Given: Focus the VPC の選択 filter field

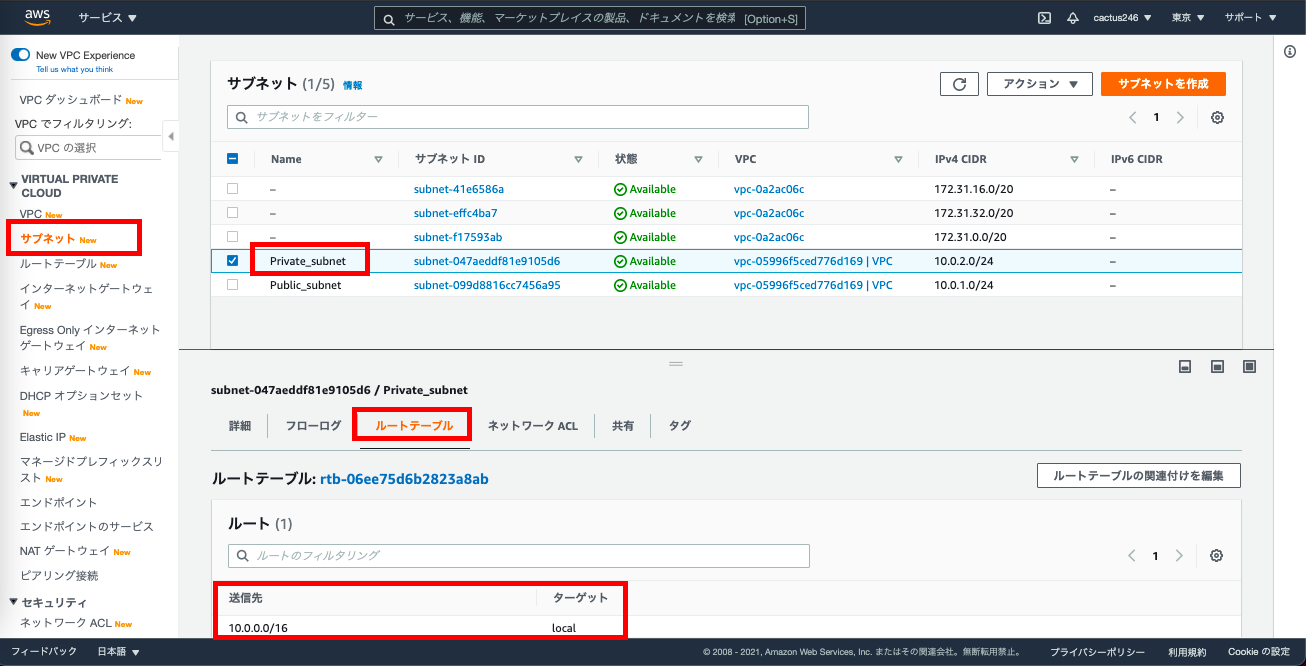Looking at the screenshot, I should (88, 147).
